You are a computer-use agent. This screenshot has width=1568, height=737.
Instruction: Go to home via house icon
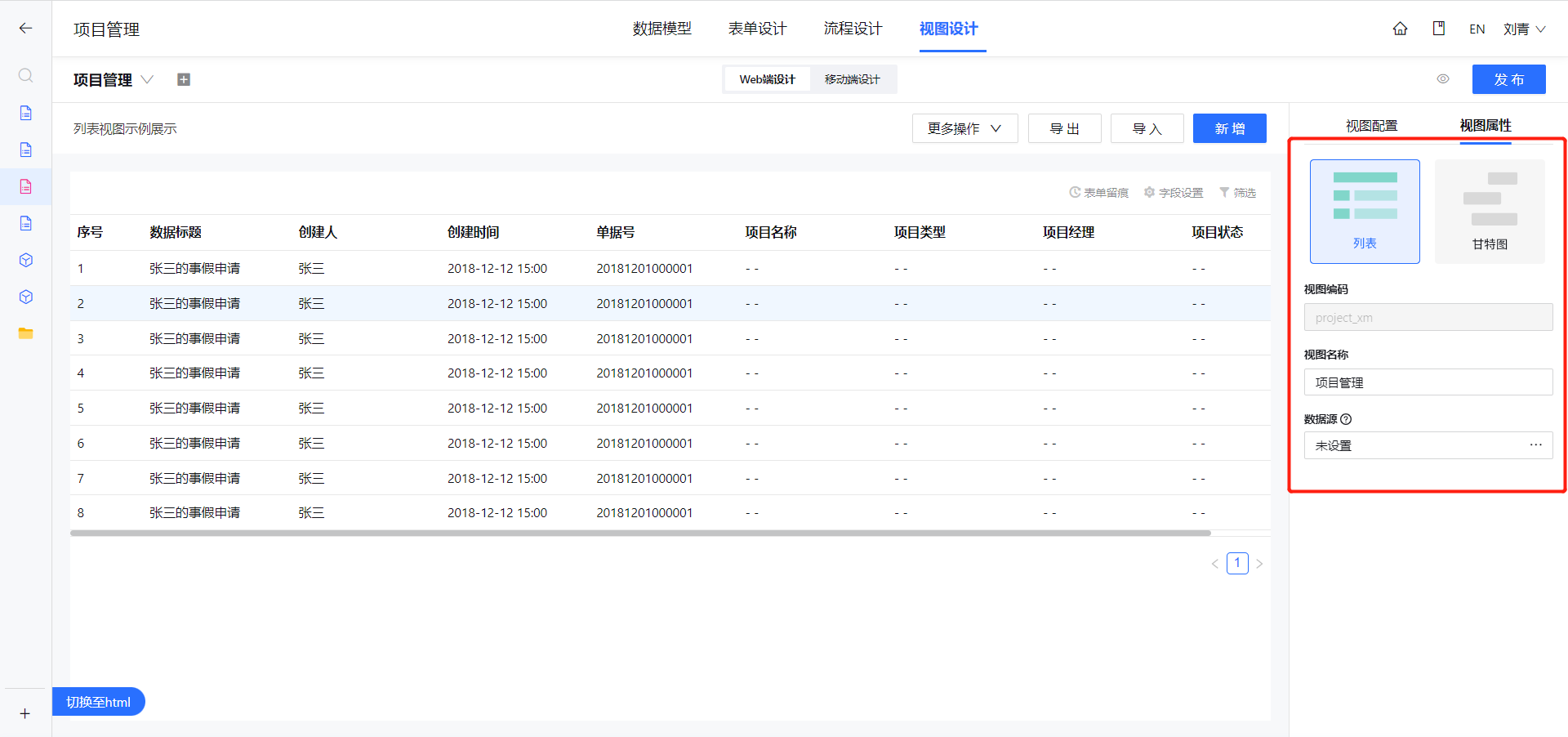(x=1400, y=29)
